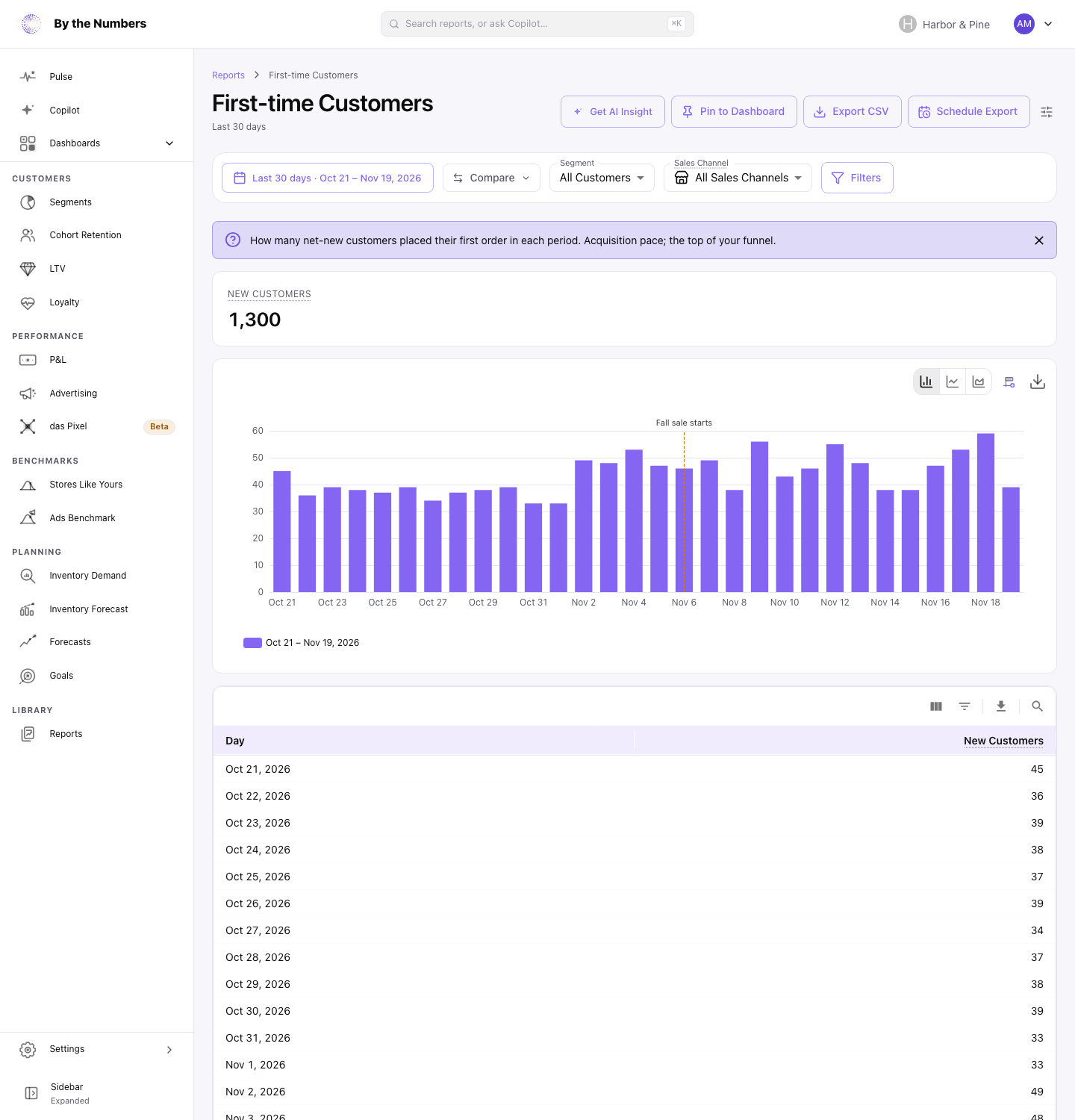Open report display settings sliders icon
1075x1120 pixels.
pos(1047,112)
